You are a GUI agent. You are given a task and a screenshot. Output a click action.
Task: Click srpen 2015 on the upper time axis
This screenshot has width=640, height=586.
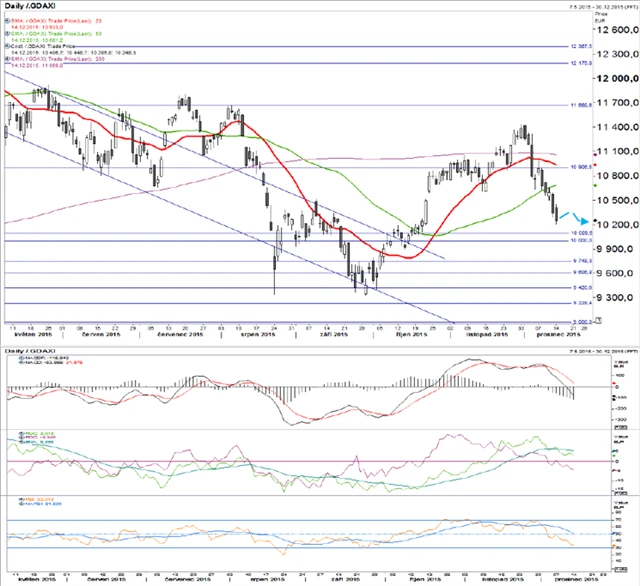point(258,334)
